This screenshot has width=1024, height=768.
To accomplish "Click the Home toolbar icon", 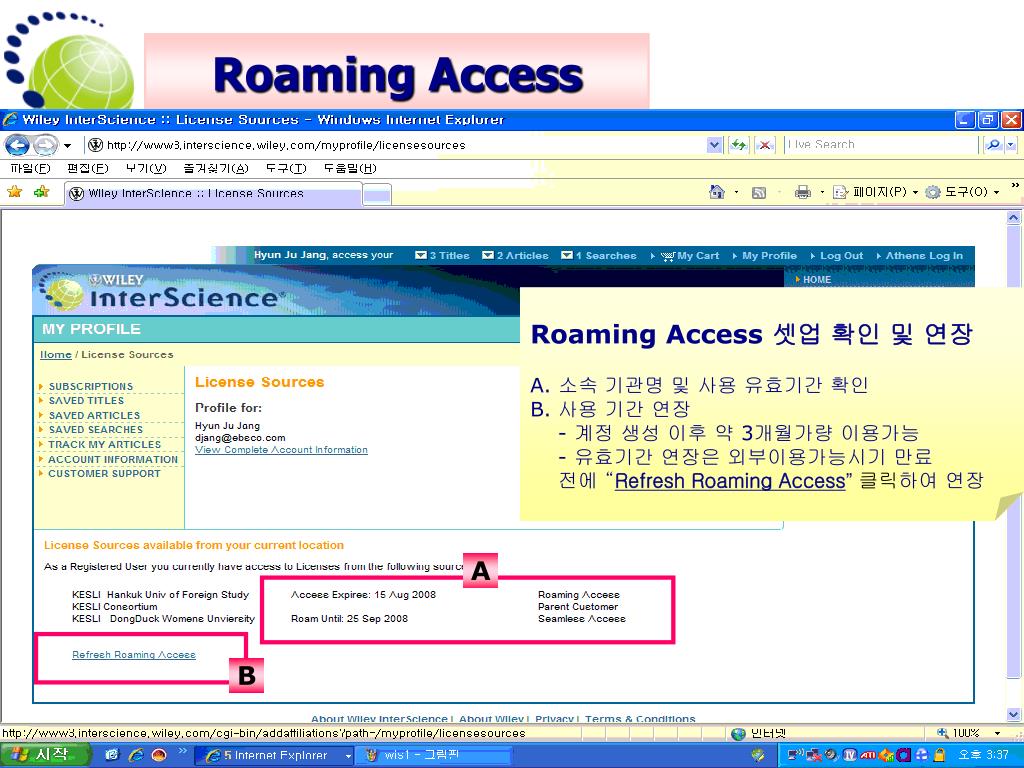I will pyautogui.click(x=717, y=192).
